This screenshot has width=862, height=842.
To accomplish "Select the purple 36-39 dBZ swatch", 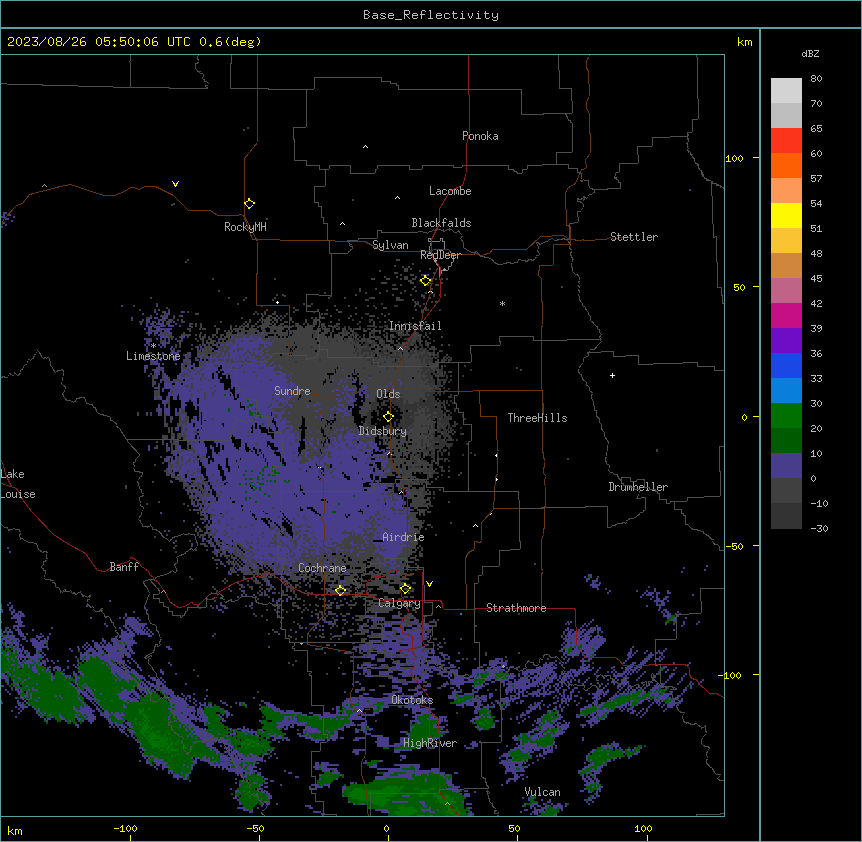I will [786, 341].
